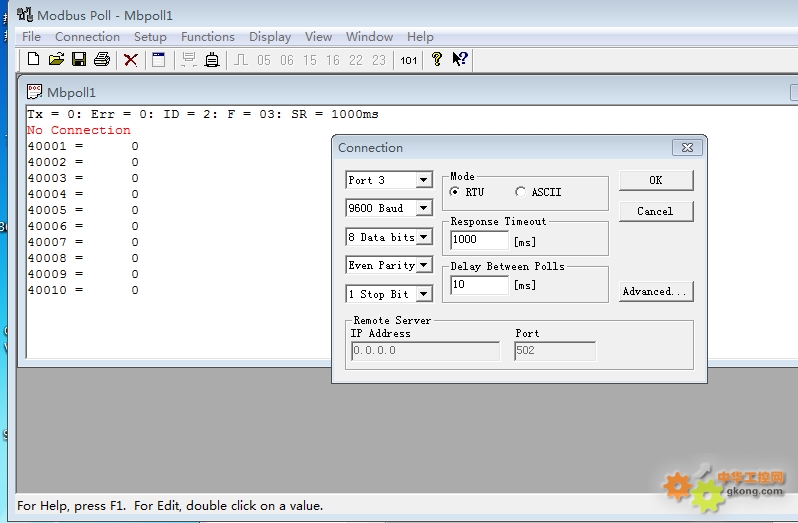The image size is (798, 523).
Task: Select register 40005 row
Action: tap(83, 210)
